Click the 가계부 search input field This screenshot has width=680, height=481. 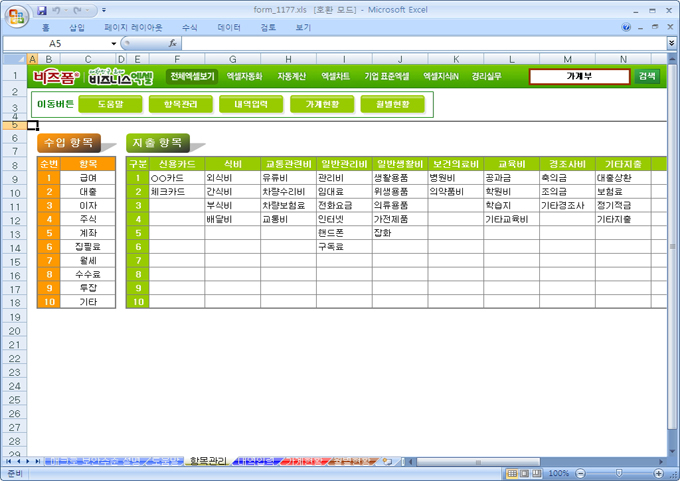click(579, 76)
